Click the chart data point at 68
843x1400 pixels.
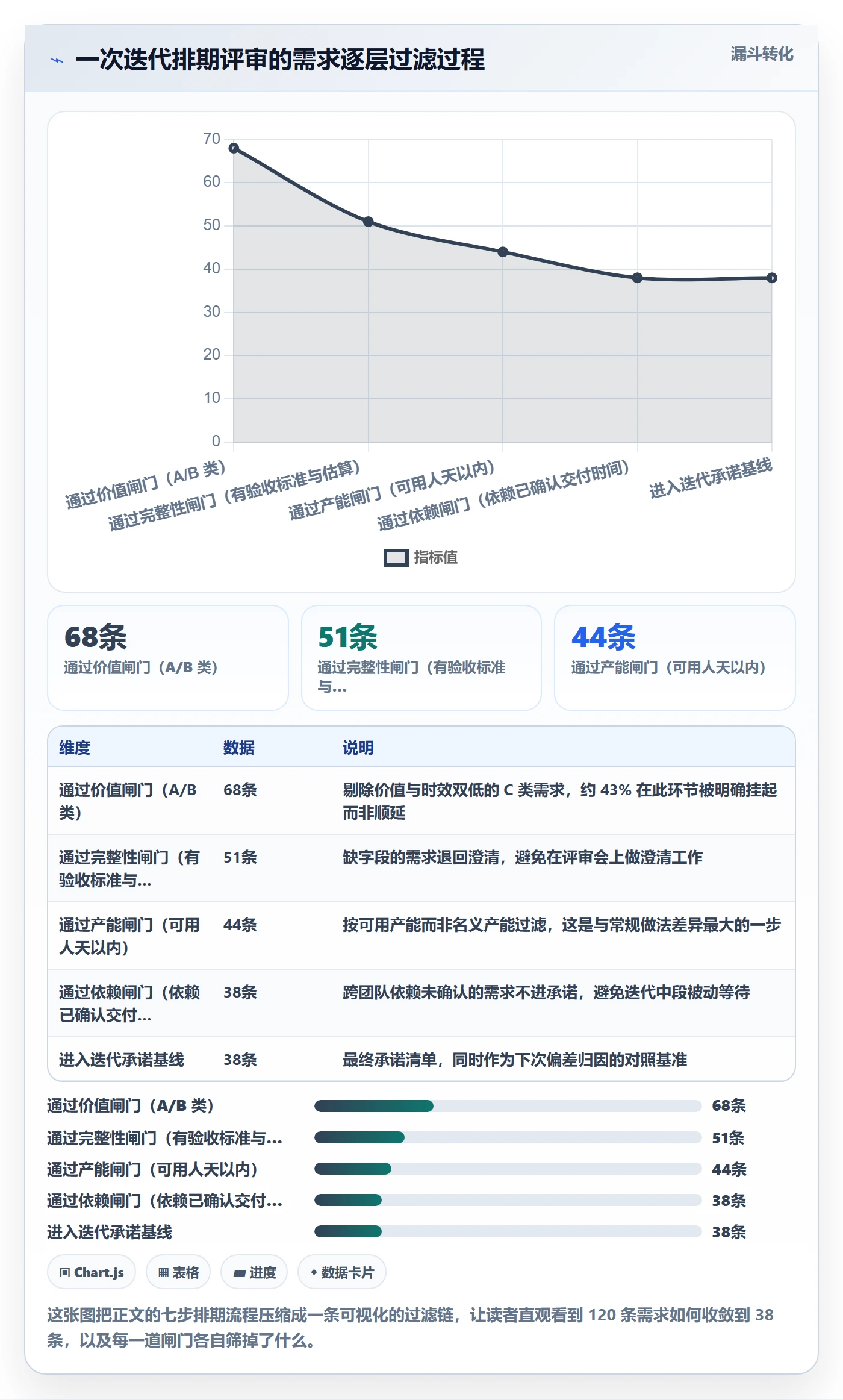pos(234,148)
